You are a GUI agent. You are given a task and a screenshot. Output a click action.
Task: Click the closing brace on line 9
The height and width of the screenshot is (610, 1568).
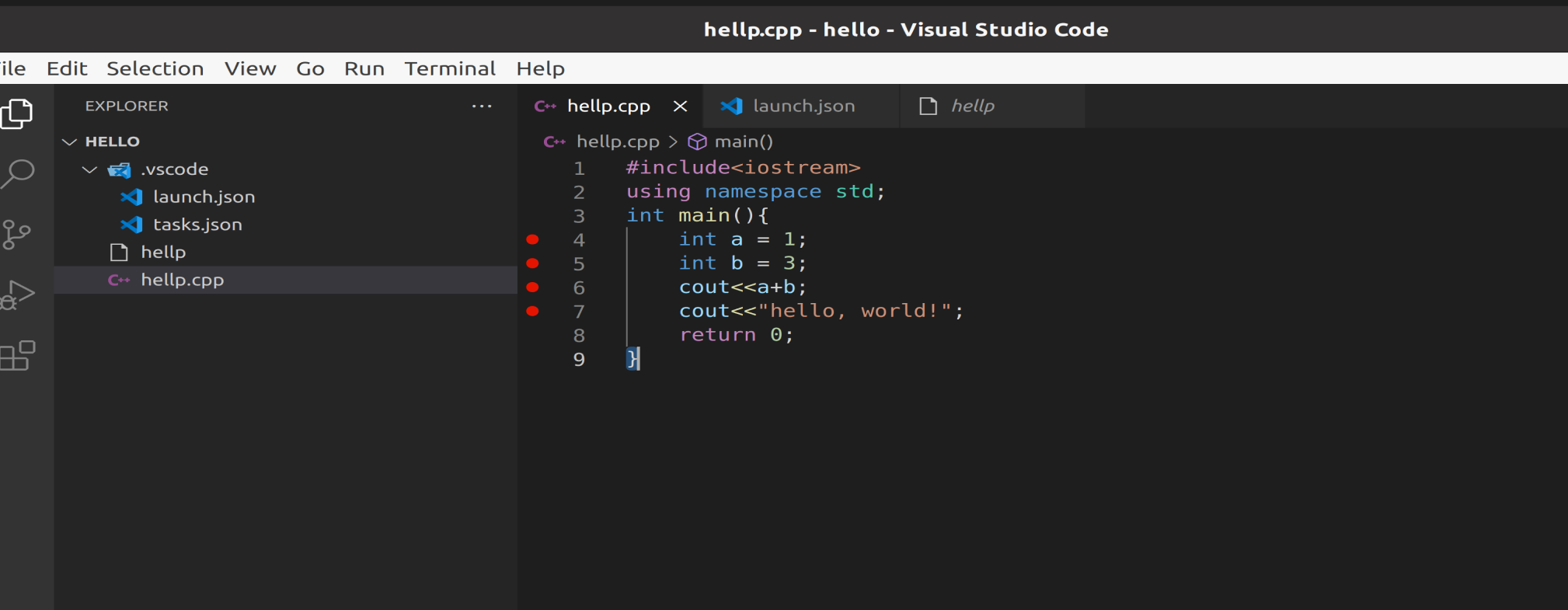[632, 359]
